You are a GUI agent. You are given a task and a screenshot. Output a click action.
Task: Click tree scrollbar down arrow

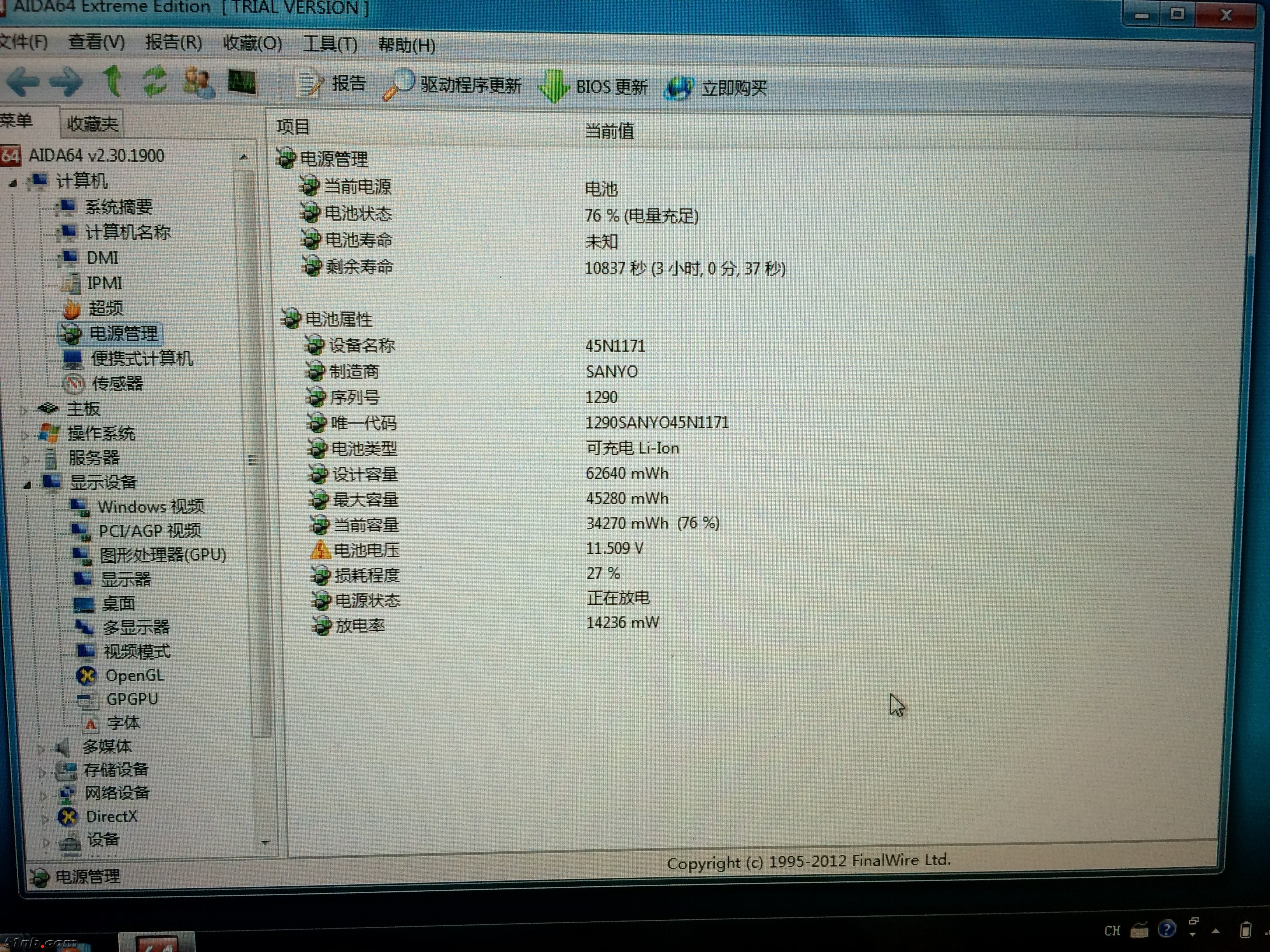265,842
